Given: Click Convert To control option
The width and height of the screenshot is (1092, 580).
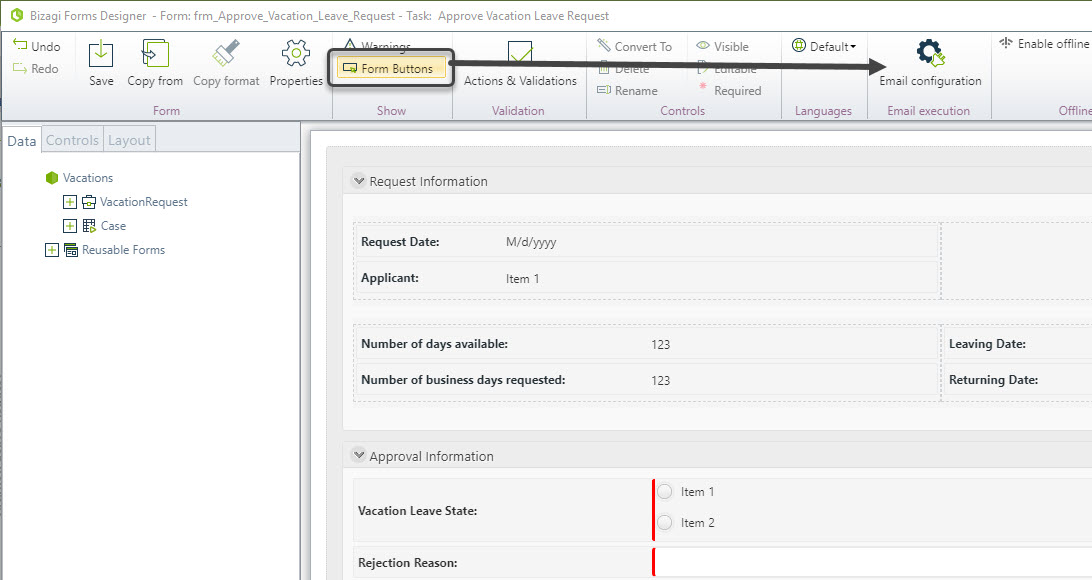Looking at the screenshot, I should click(x=634, y=47).
